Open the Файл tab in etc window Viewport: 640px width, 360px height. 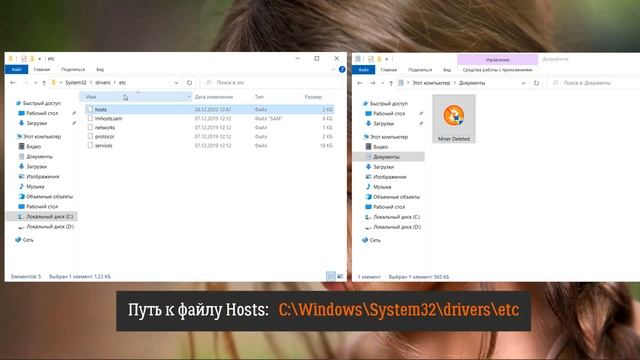tap(16, 69)
